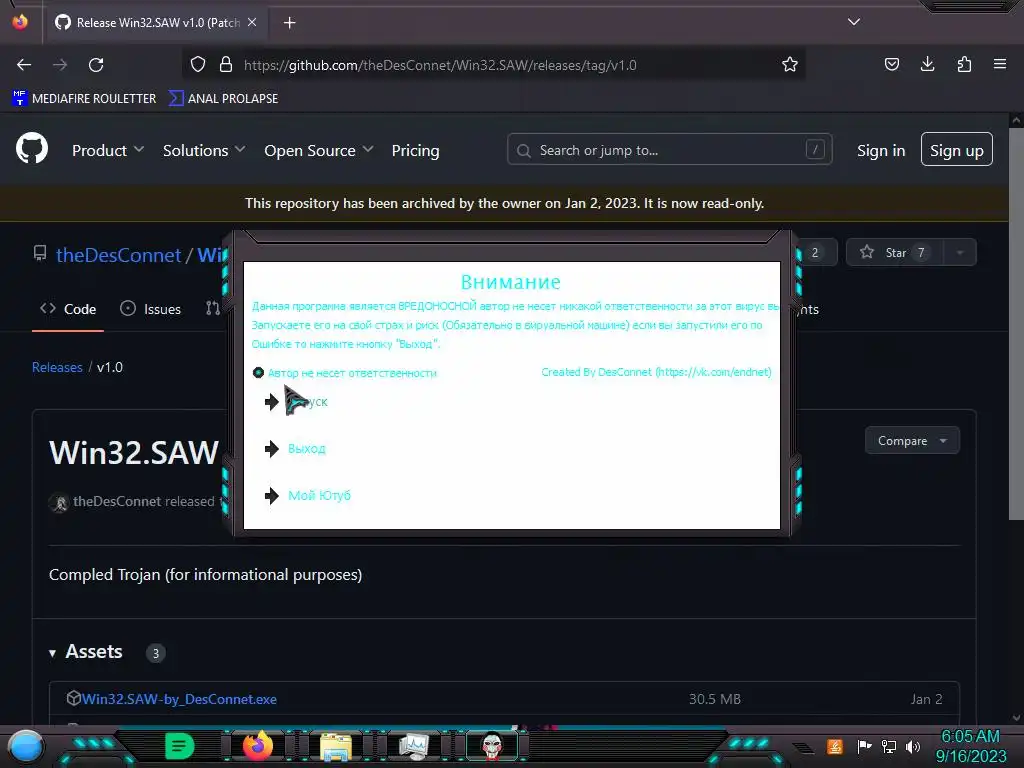
Task: Click the volume speaker tray icon
Action: click(x=913, y=746)
